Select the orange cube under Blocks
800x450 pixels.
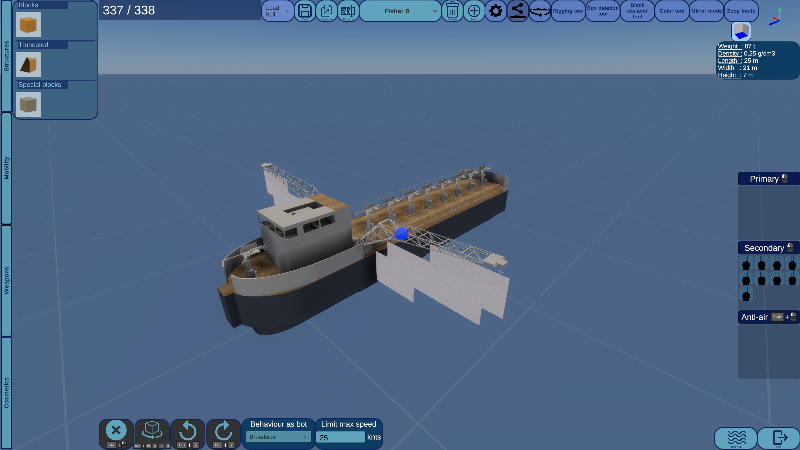coord(28,24)
